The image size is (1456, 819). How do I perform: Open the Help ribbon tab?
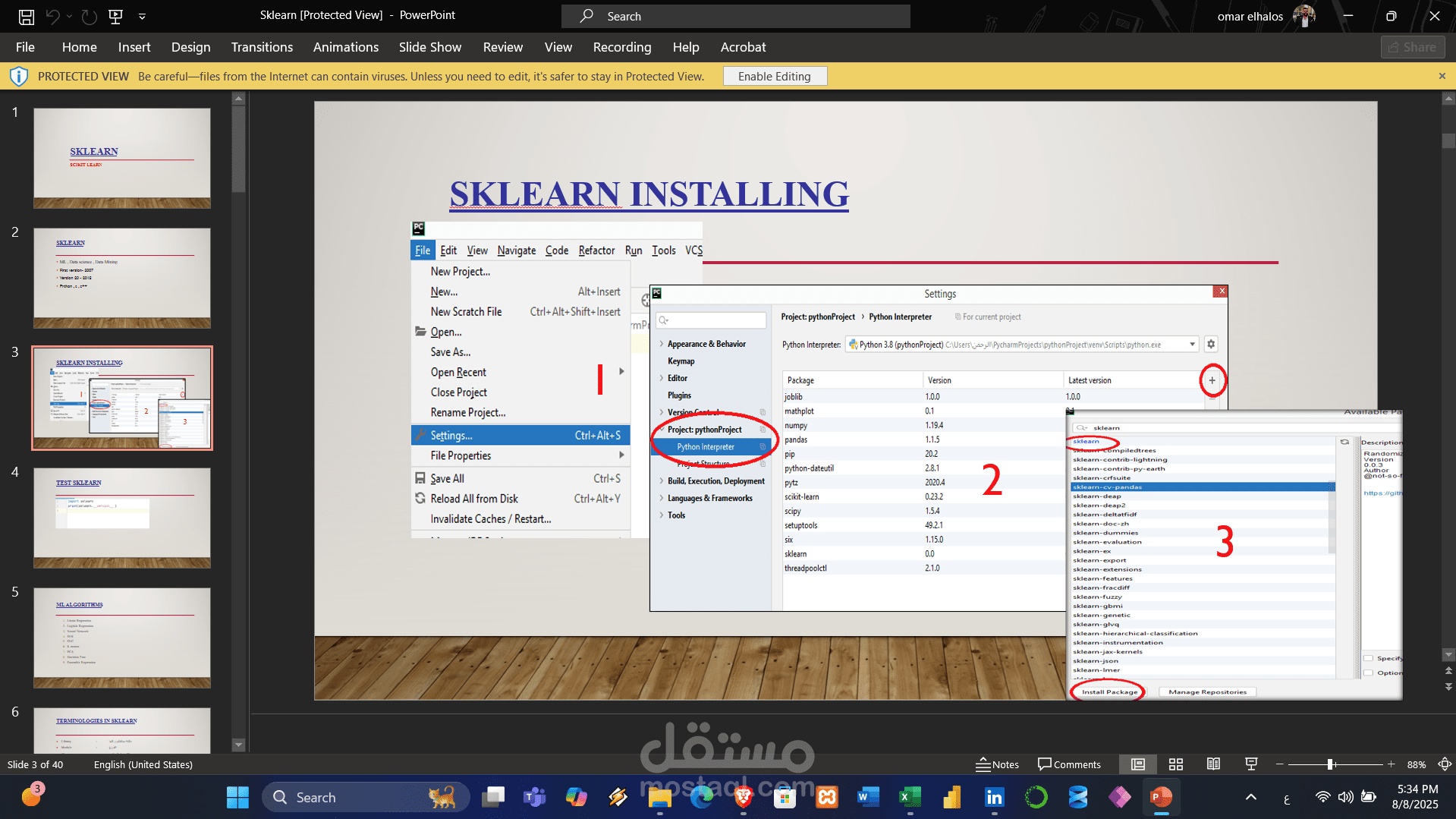[686, 47]
